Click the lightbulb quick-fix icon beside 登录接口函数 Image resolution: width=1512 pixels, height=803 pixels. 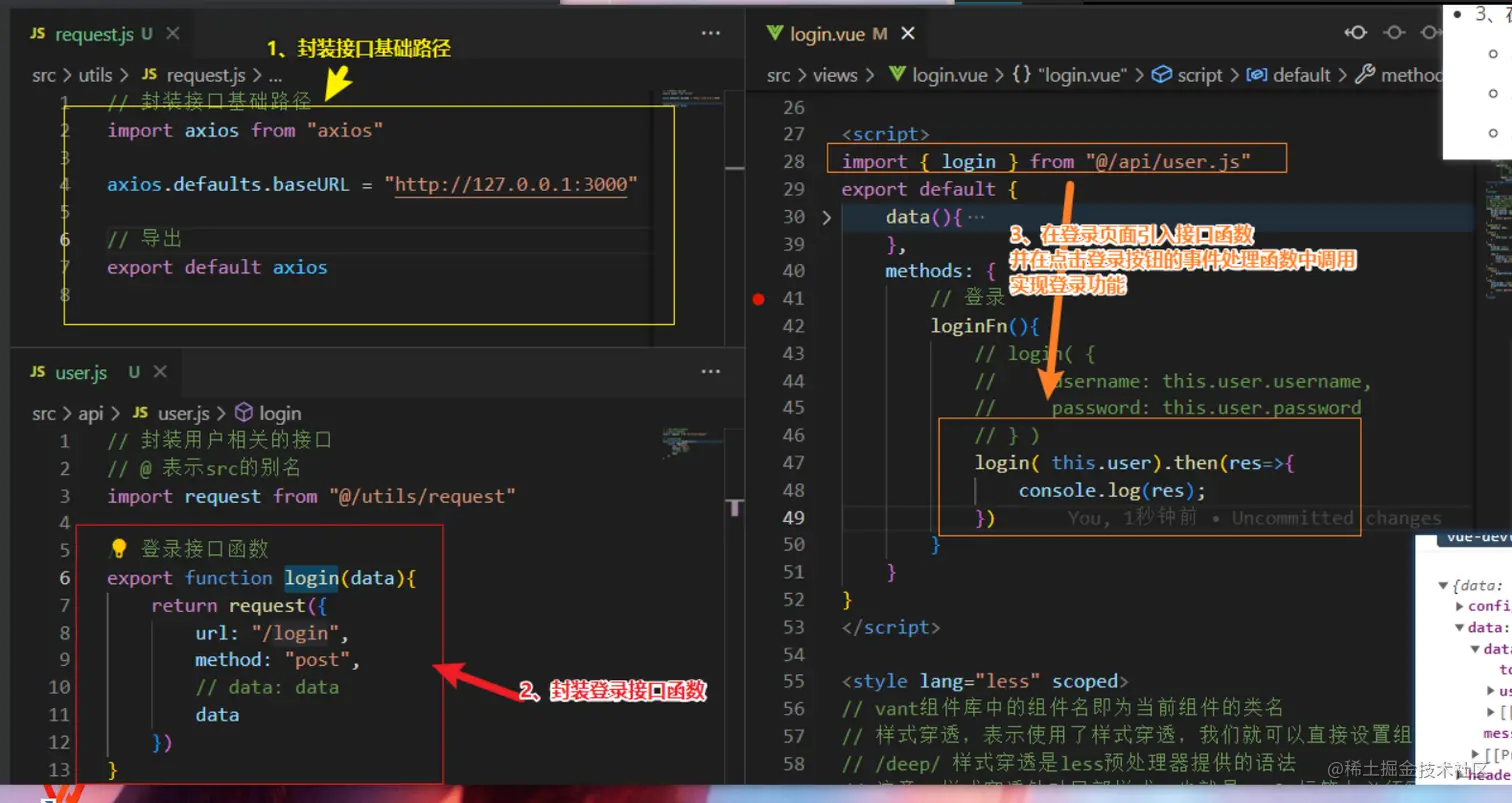(119, 549)
